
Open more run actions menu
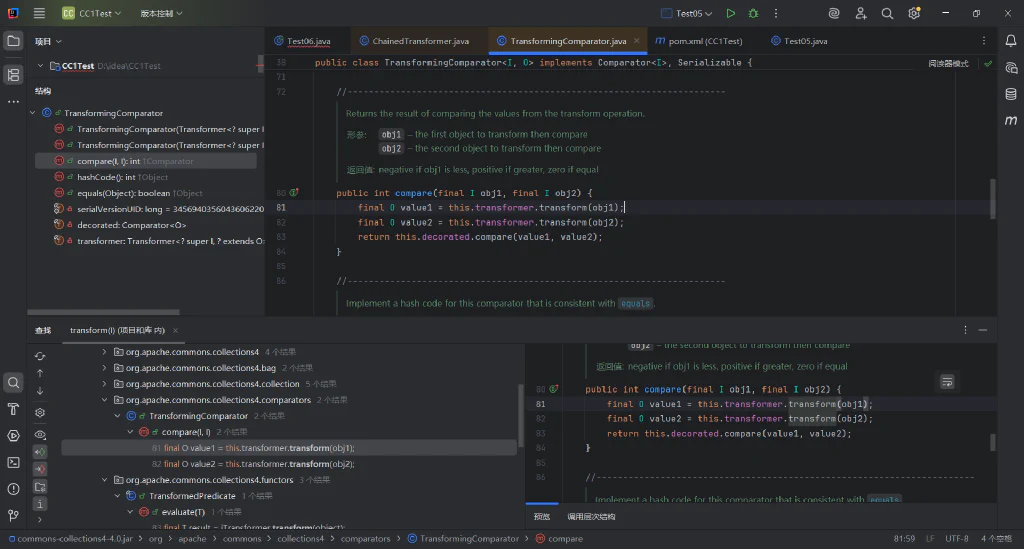[x=776, y=13]
